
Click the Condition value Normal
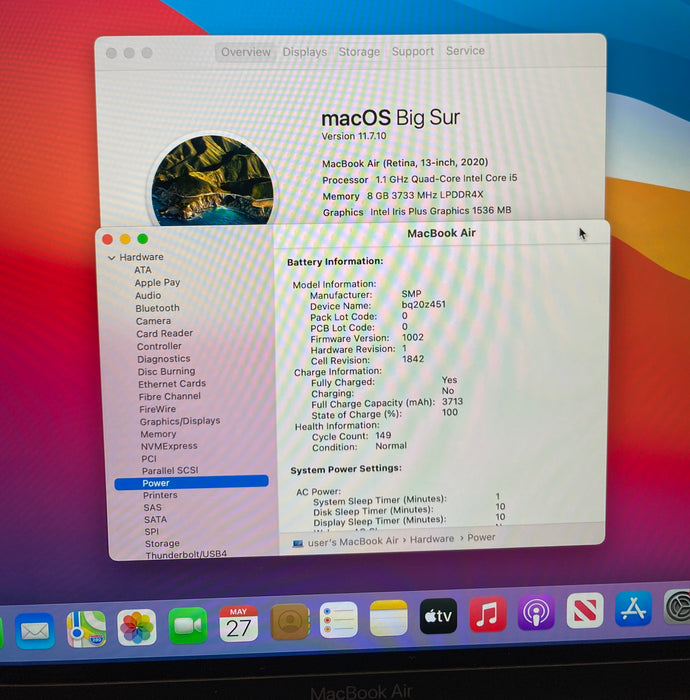click(x=391, y=446)
